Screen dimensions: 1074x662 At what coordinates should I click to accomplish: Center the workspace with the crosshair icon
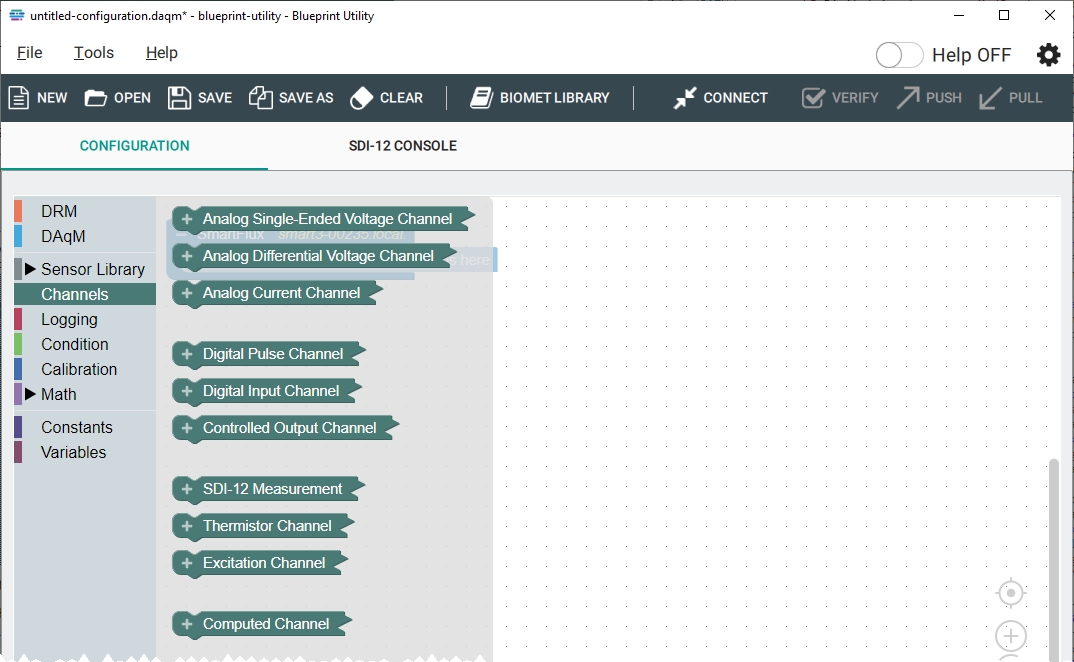point(1011,593)
